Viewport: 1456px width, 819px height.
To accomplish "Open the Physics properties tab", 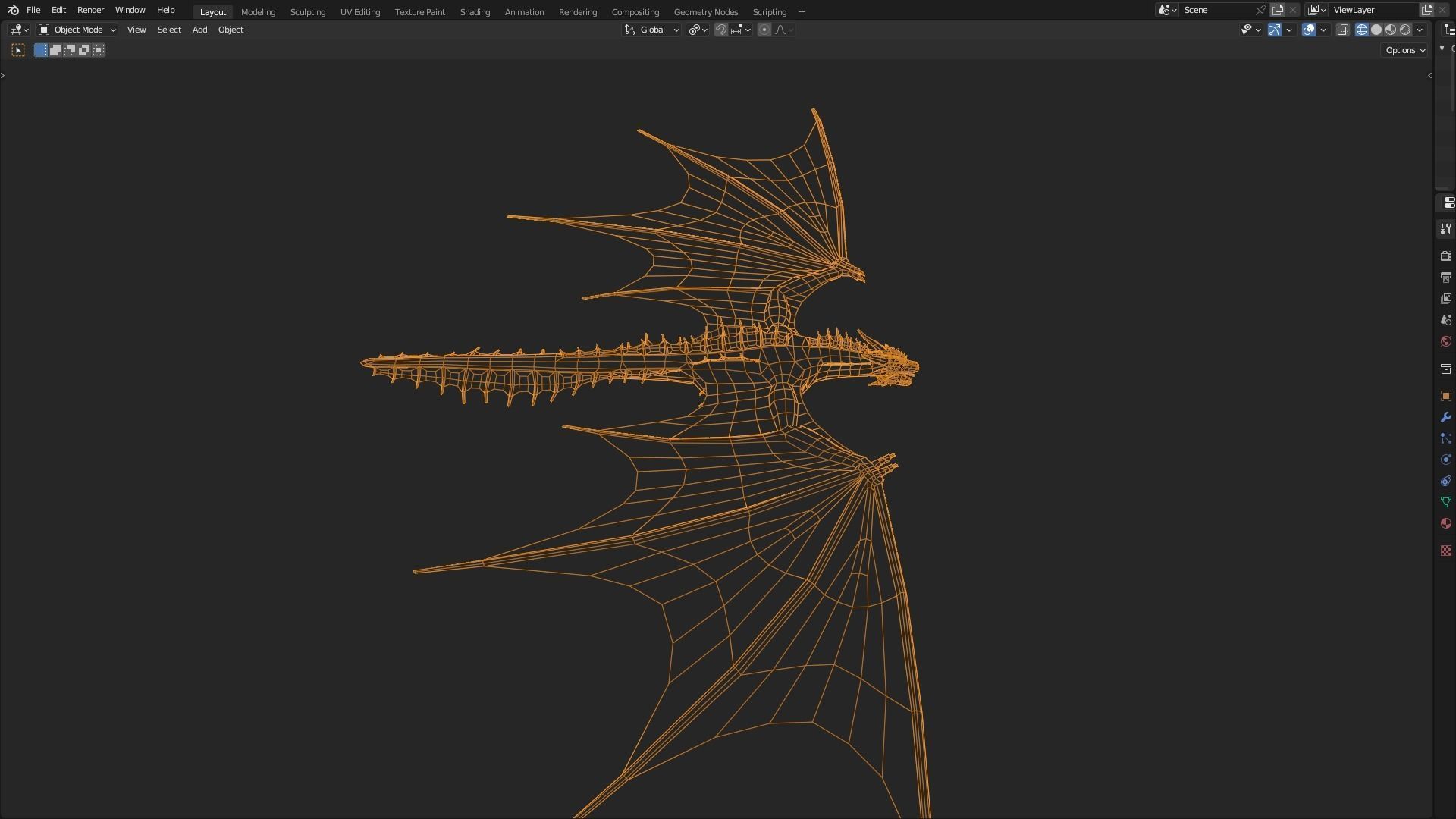I will coord(1445,460).
